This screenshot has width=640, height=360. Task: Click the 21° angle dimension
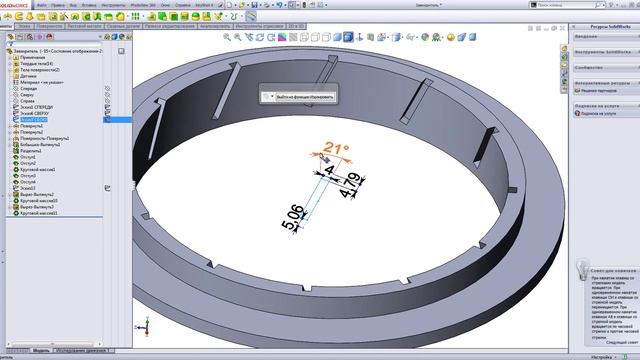tap(336, 148)
